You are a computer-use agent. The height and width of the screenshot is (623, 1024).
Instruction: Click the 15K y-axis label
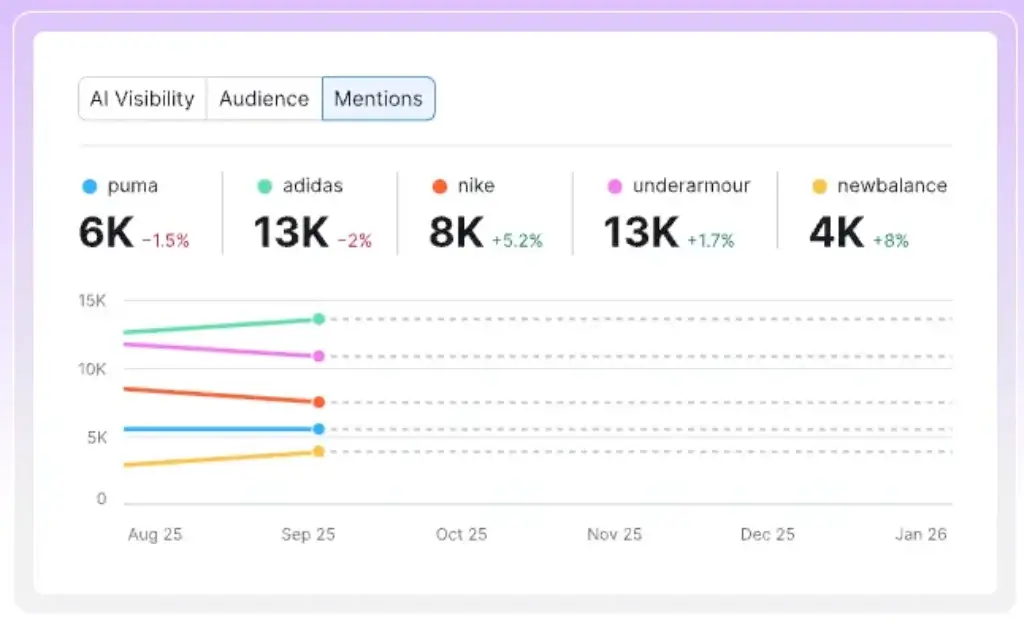[92, 300]
